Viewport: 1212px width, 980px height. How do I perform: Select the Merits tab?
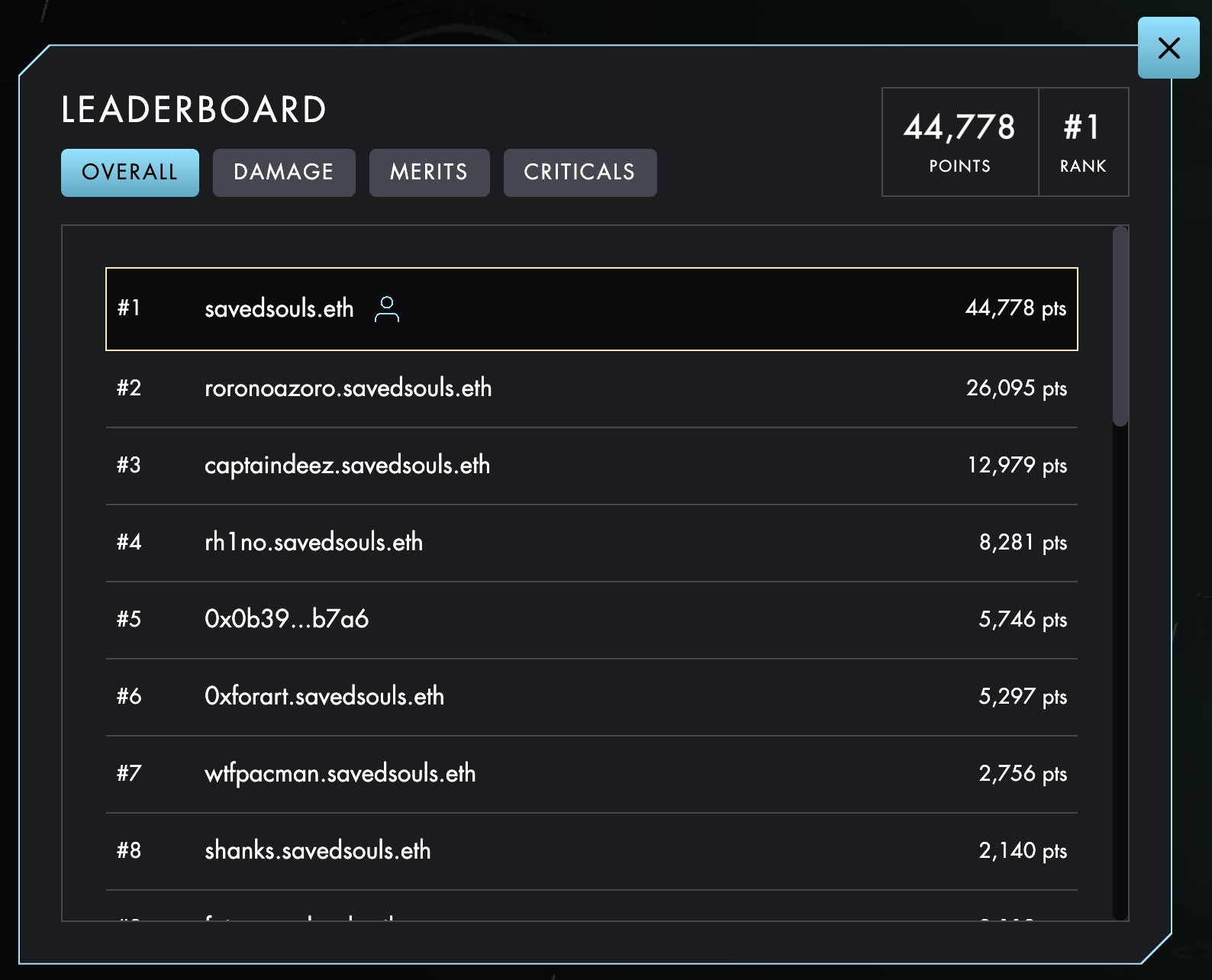click(x=429, y=172)
